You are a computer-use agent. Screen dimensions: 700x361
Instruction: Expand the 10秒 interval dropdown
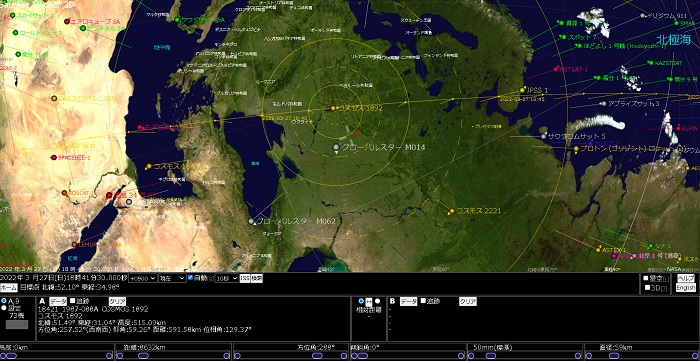(x=226, y=278)
